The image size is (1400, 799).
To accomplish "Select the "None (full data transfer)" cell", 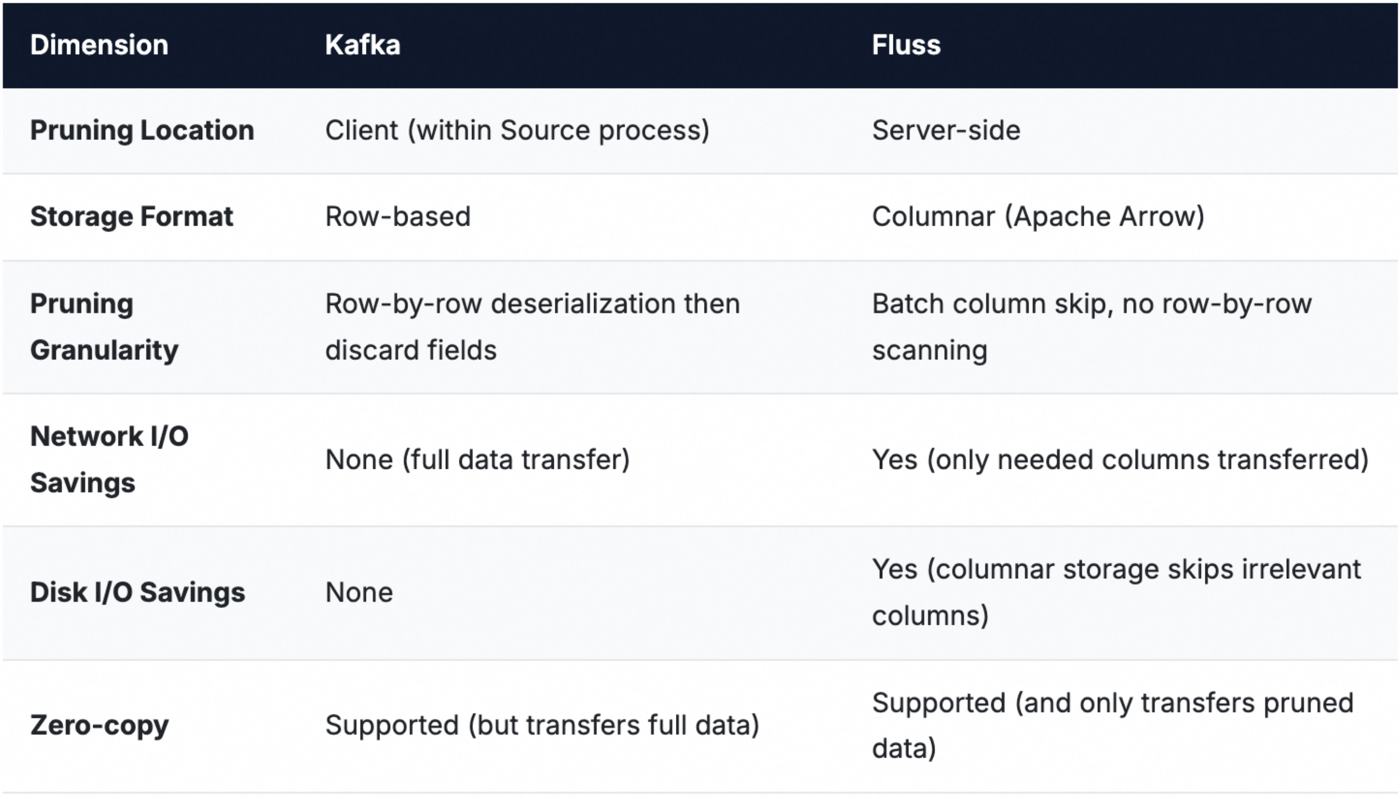I will pos(477,459).
